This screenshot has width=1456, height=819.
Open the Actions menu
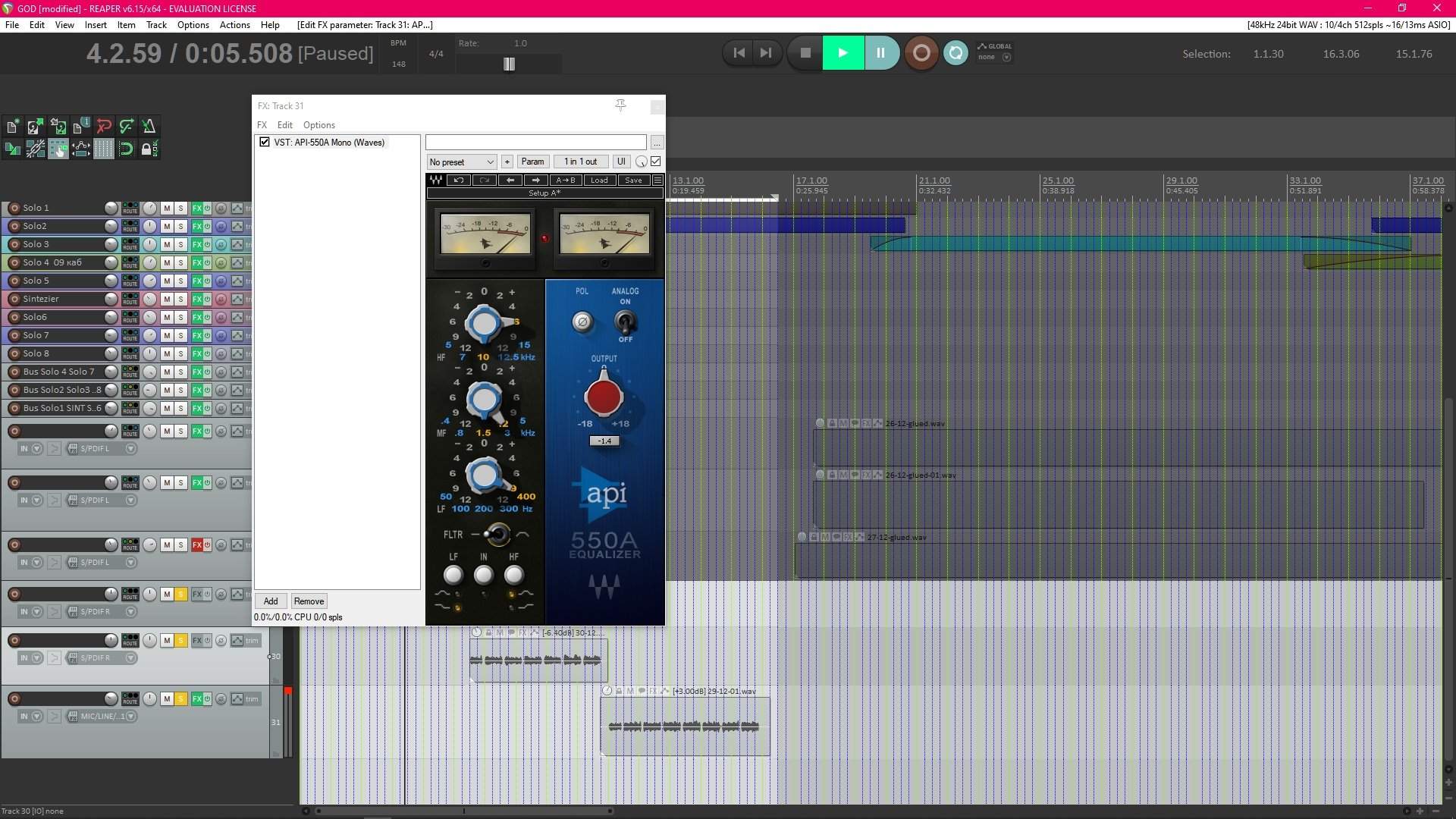(234, 25)
